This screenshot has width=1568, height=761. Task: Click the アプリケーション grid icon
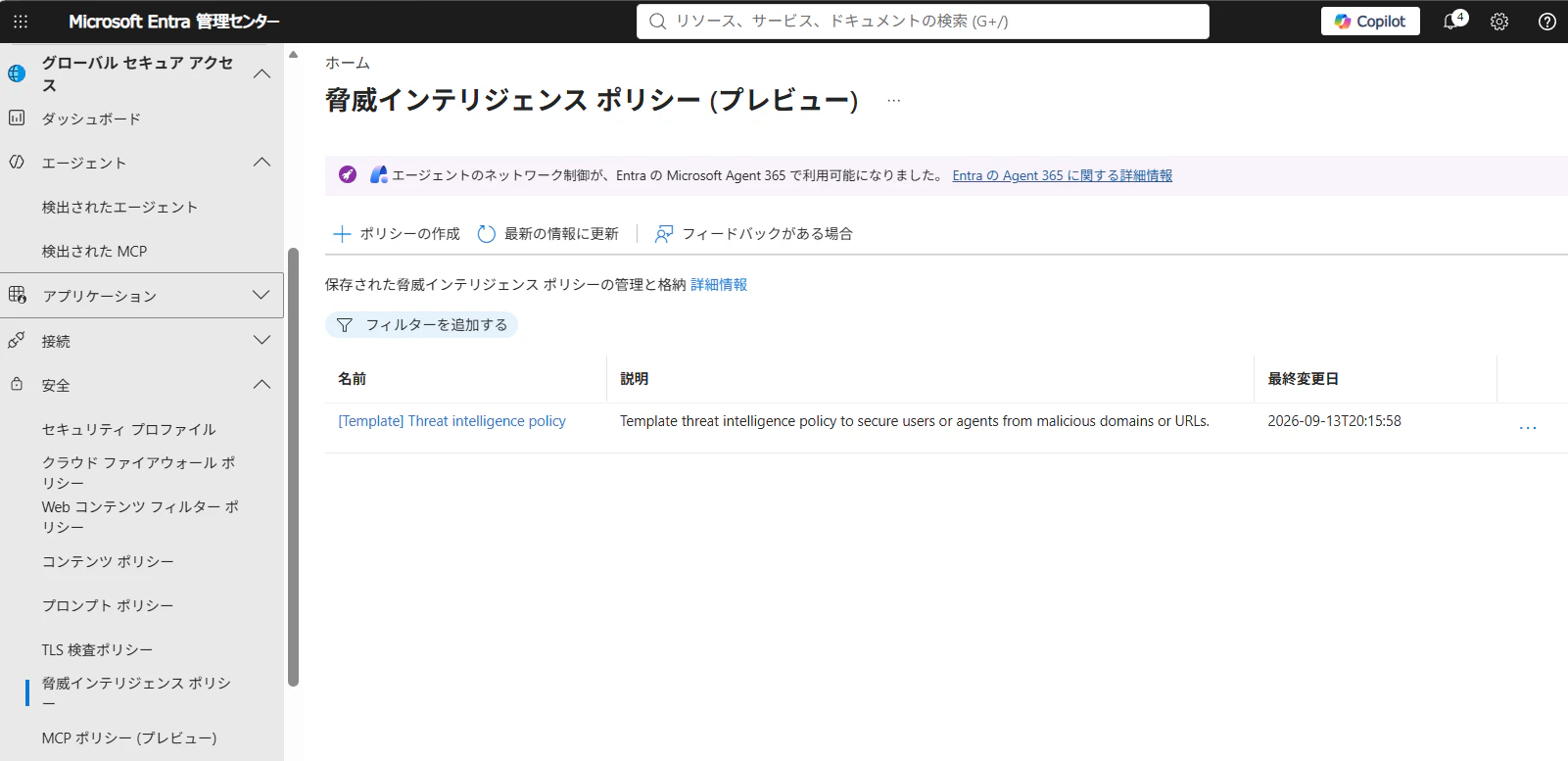coord(17,295)
